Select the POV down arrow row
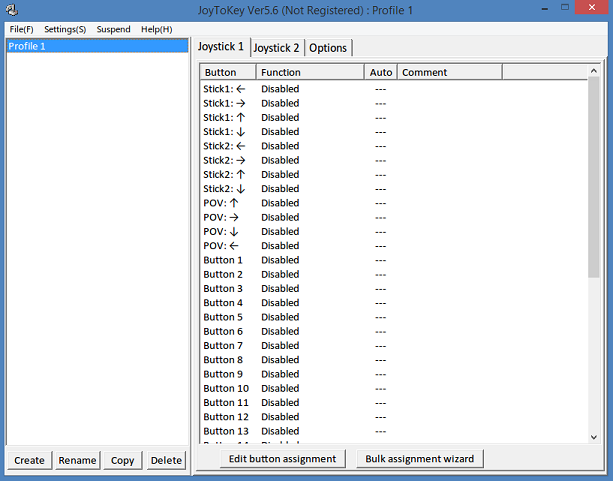The width and height of the screenshot is (613, 481). (394, 232)
